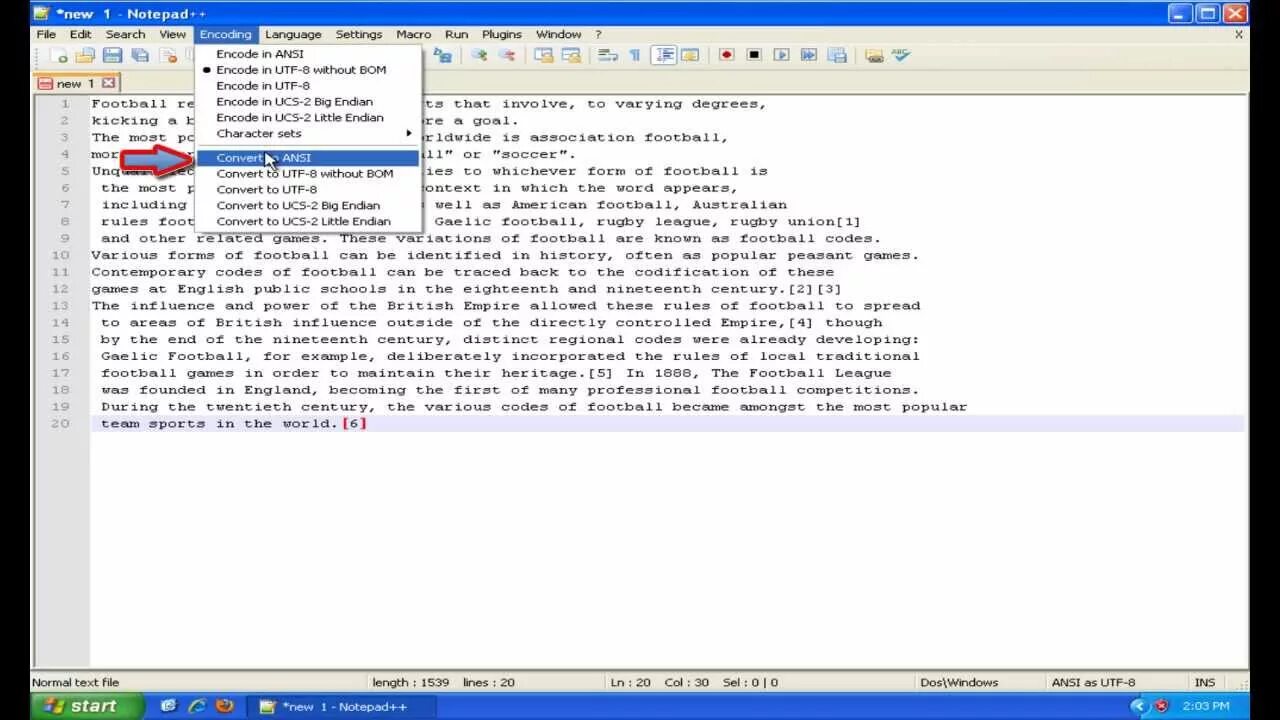The height and width of the screenshot is (720, 1280).
Task: Click the INS status bar indicator
Action: 1205,682
